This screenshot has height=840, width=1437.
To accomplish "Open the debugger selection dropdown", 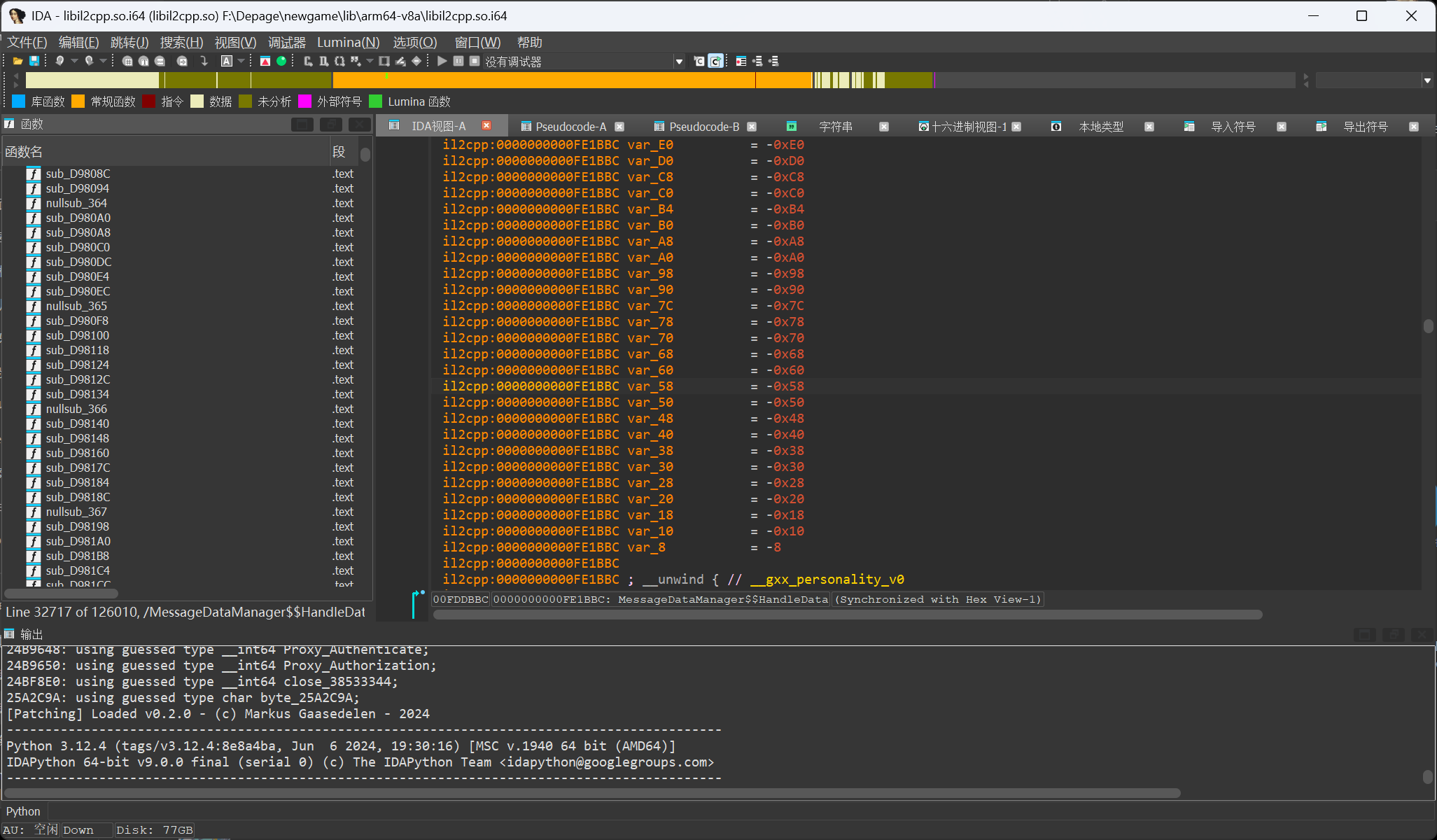I will (x=678, y=62).
